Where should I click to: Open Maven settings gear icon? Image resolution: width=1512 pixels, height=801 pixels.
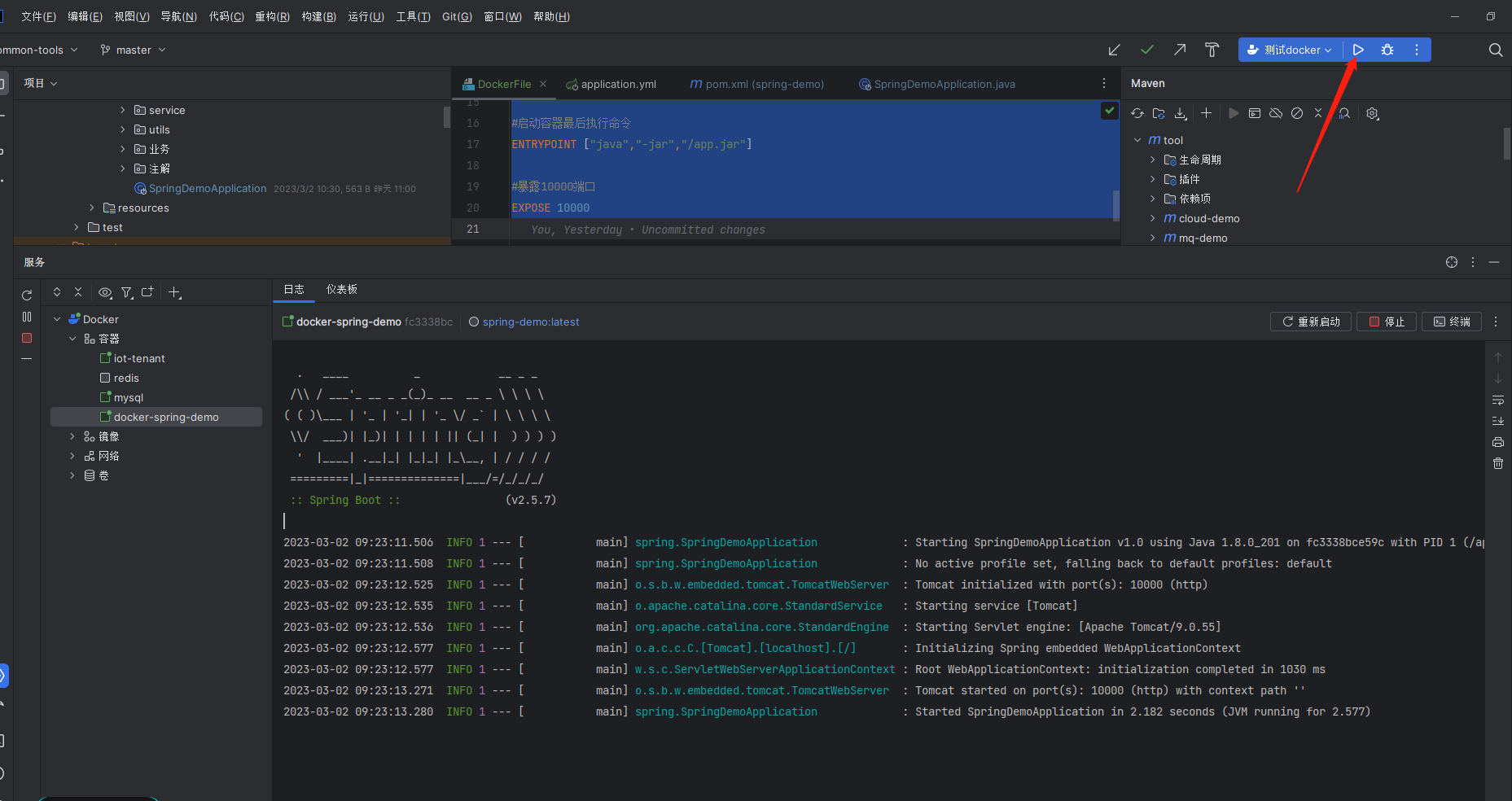tap(1373, 113)
